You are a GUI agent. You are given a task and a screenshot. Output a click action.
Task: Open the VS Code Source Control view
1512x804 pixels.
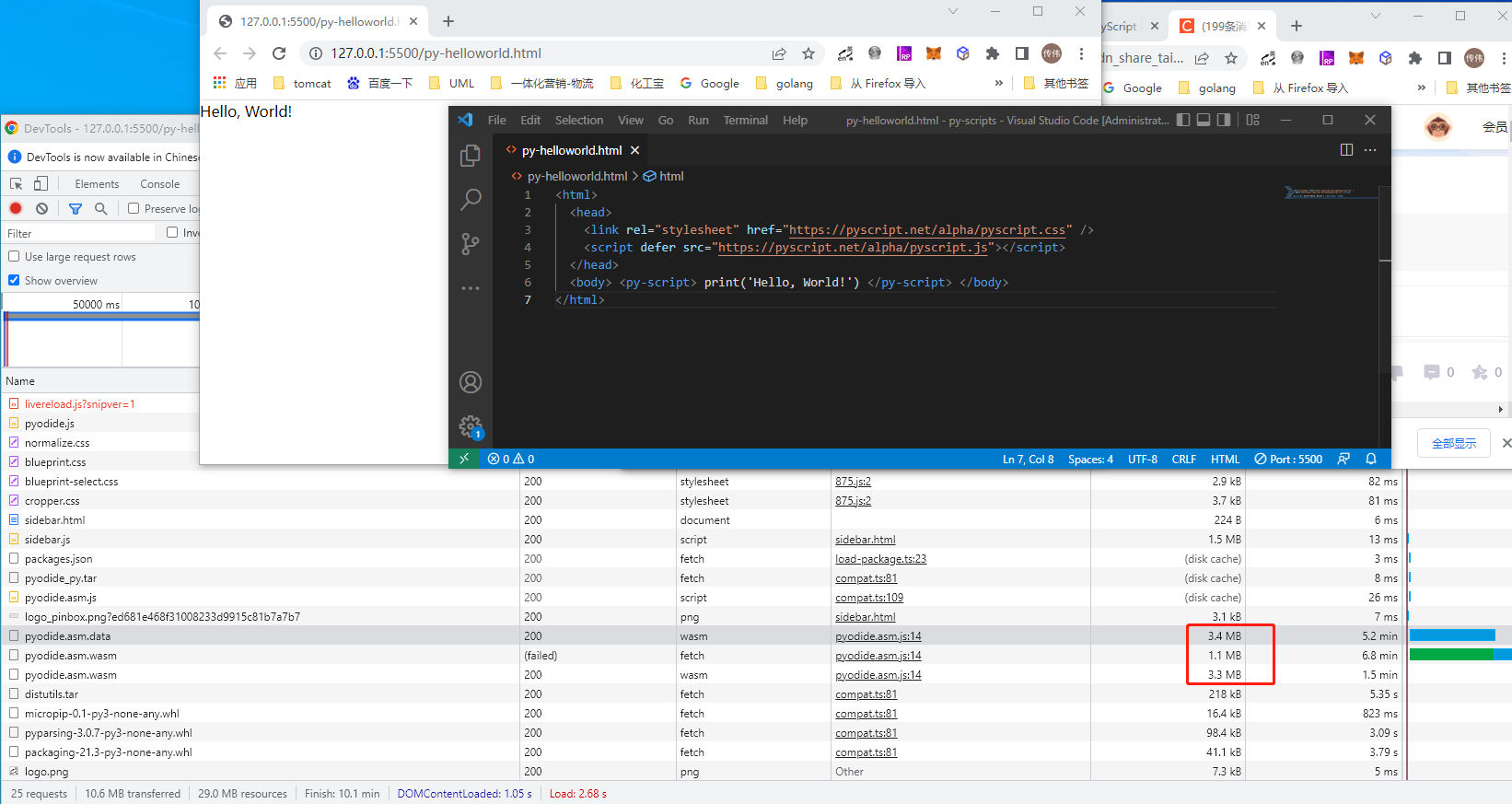tap(471, 243)
